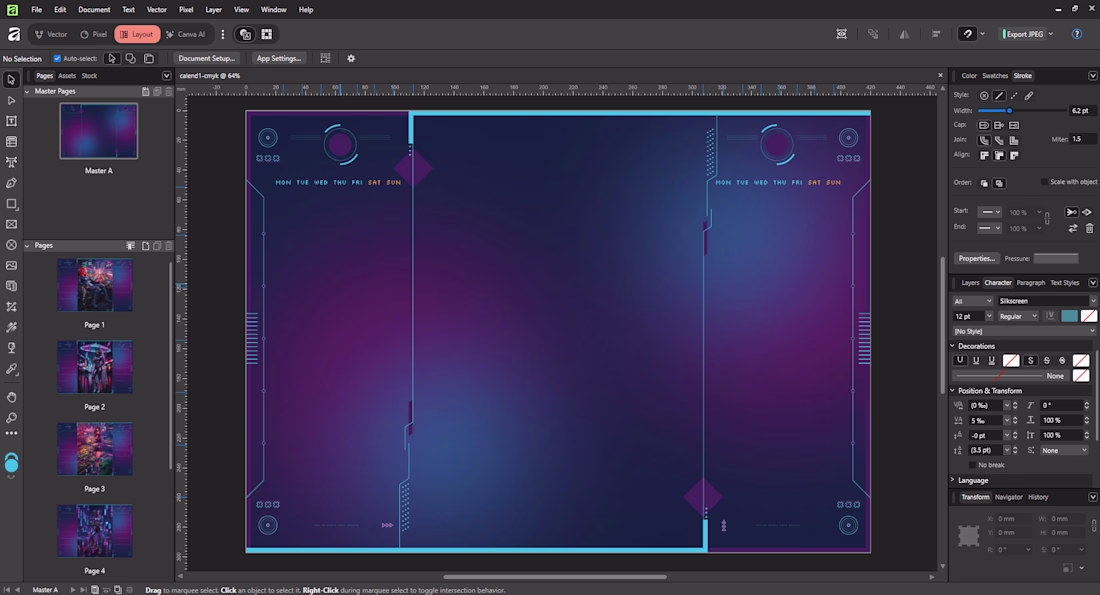Viewport: 1100px width, 595px height.
Task: Select the Color Picker eyedropper tool
Action: pos(11,368)
